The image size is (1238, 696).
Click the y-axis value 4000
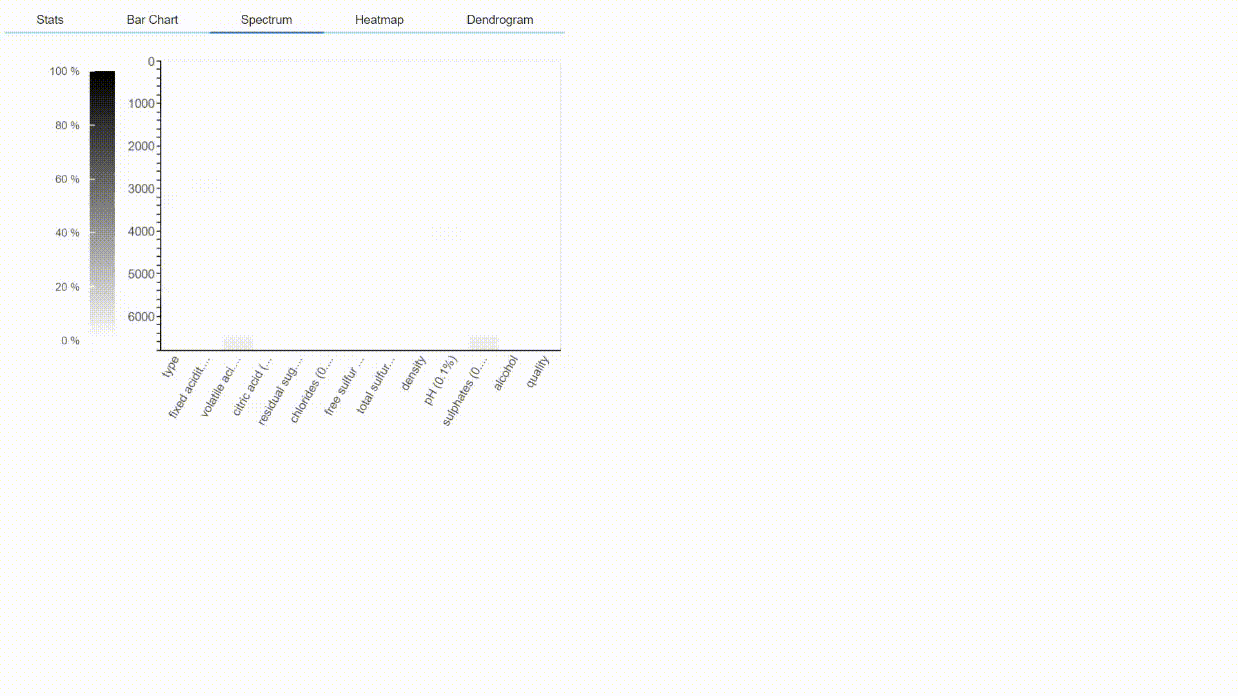tap(142, 232)
